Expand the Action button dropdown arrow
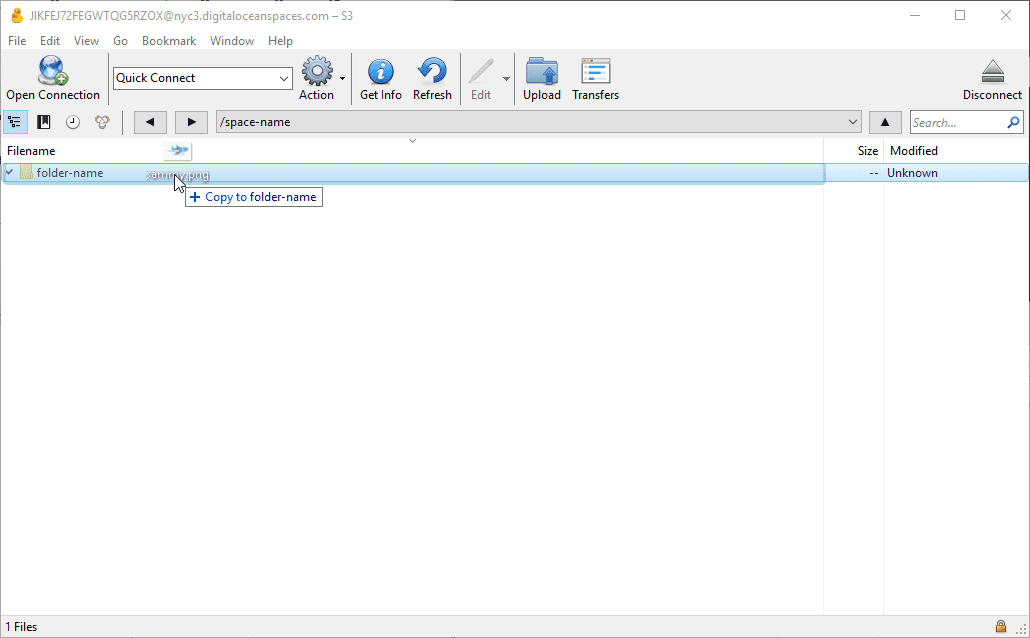Viewport: 1030px width, 638px height. (342, 79)
